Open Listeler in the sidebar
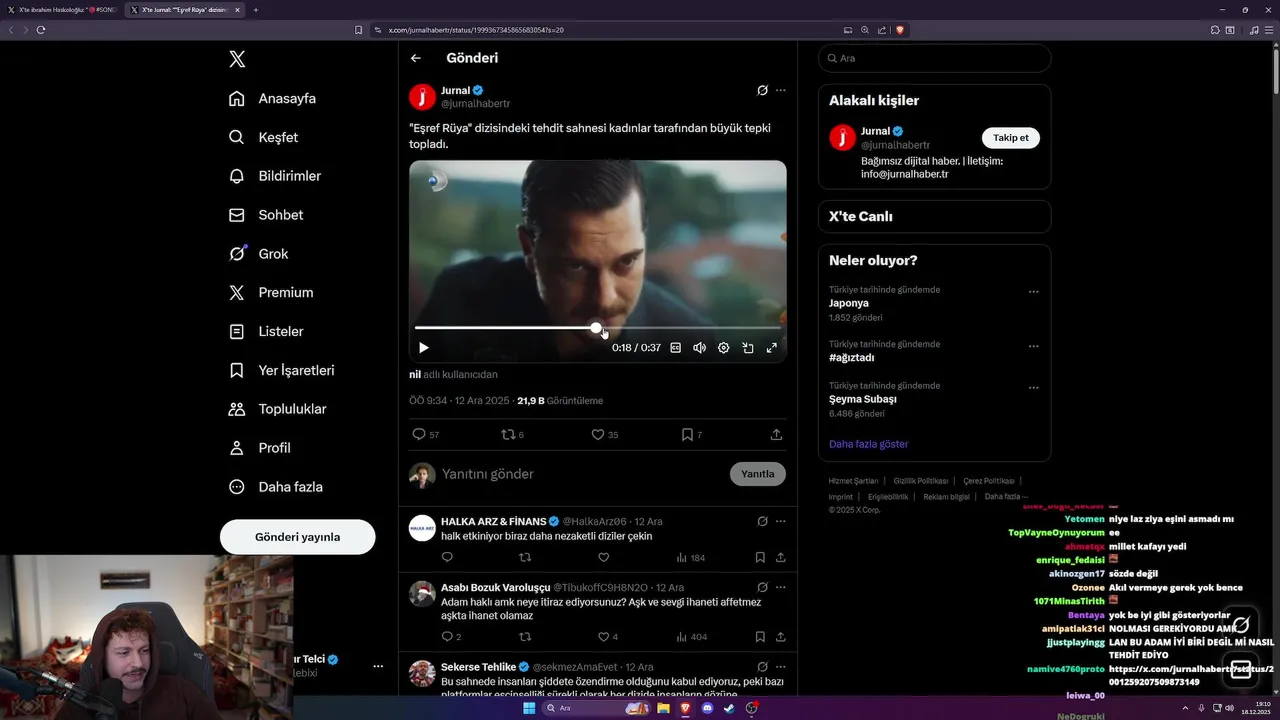 point(265,331)
